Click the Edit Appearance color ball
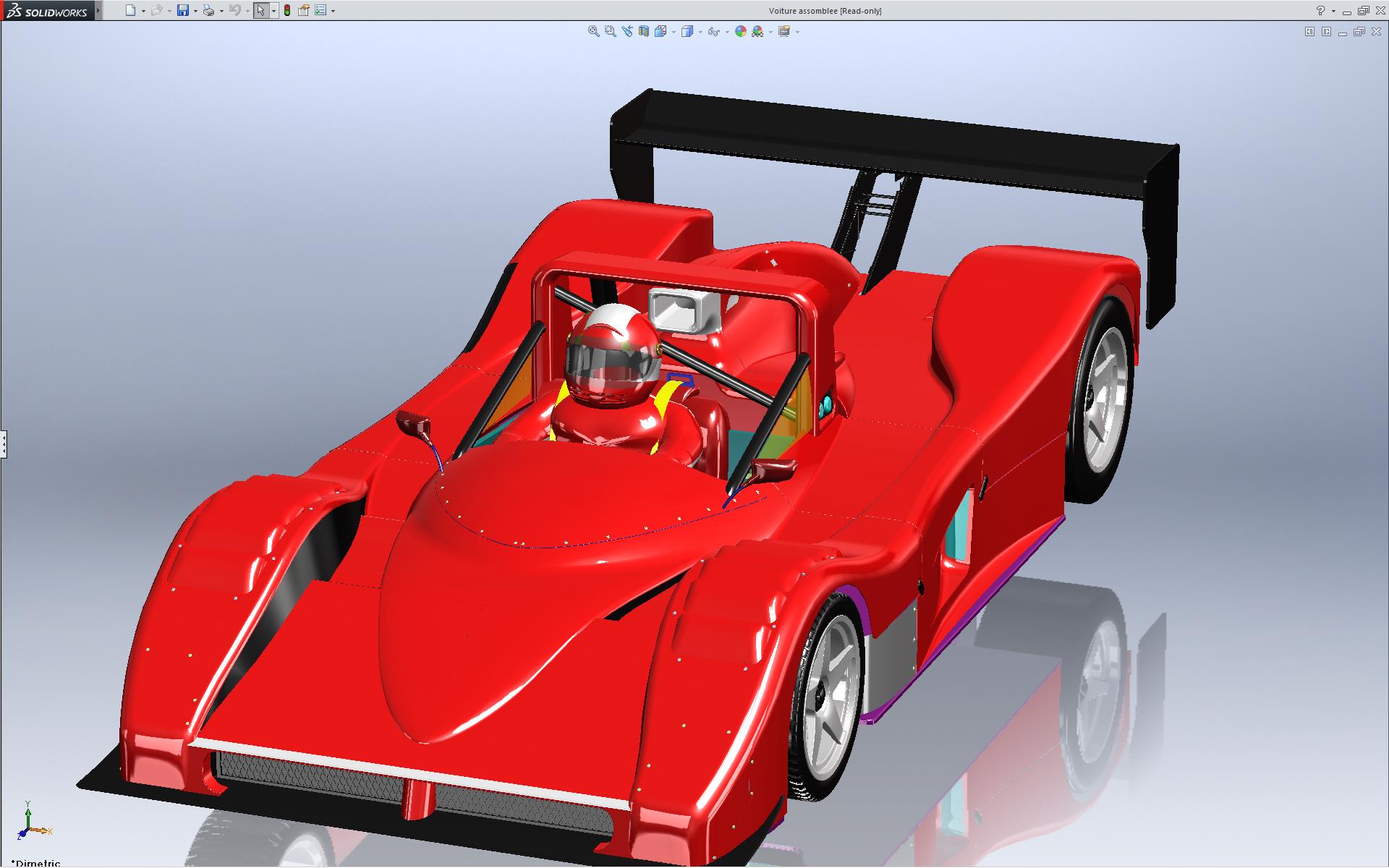This screenshot has height=868, width=1389. (740, 31)
